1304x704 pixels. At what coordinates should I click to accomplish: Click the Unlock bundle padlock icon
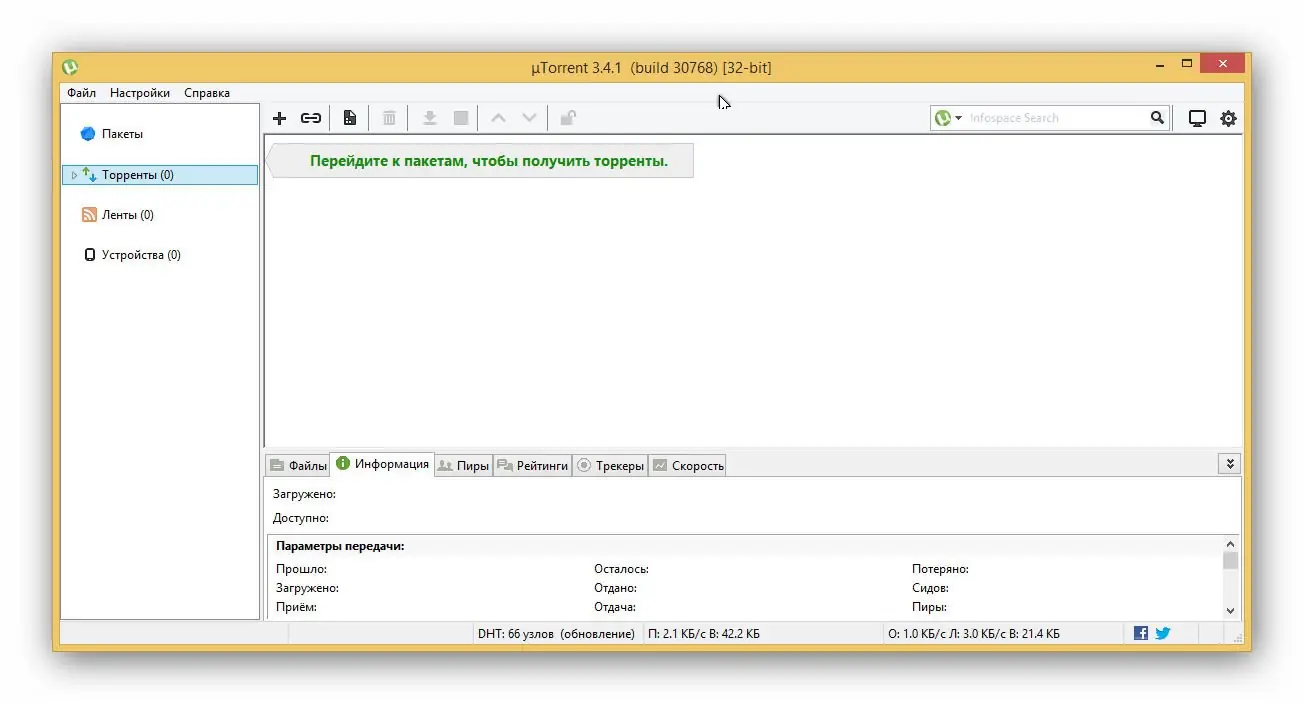click(567, 118)
